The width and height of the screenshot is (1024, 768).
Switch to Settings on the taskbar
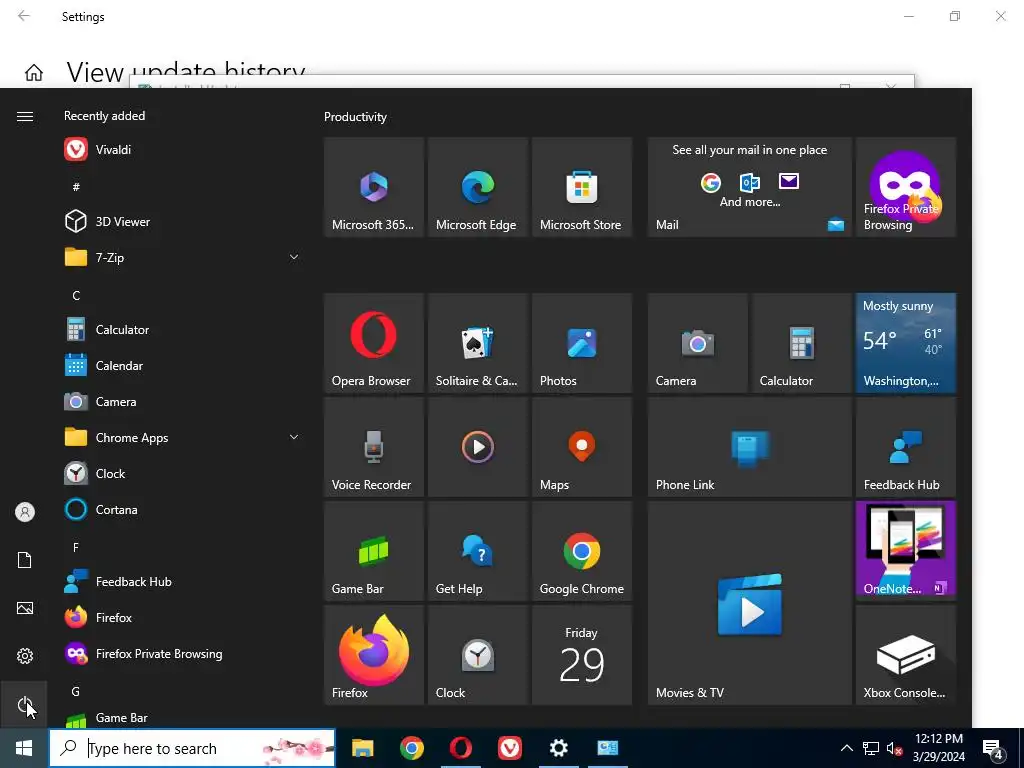[x=558, y=748]
